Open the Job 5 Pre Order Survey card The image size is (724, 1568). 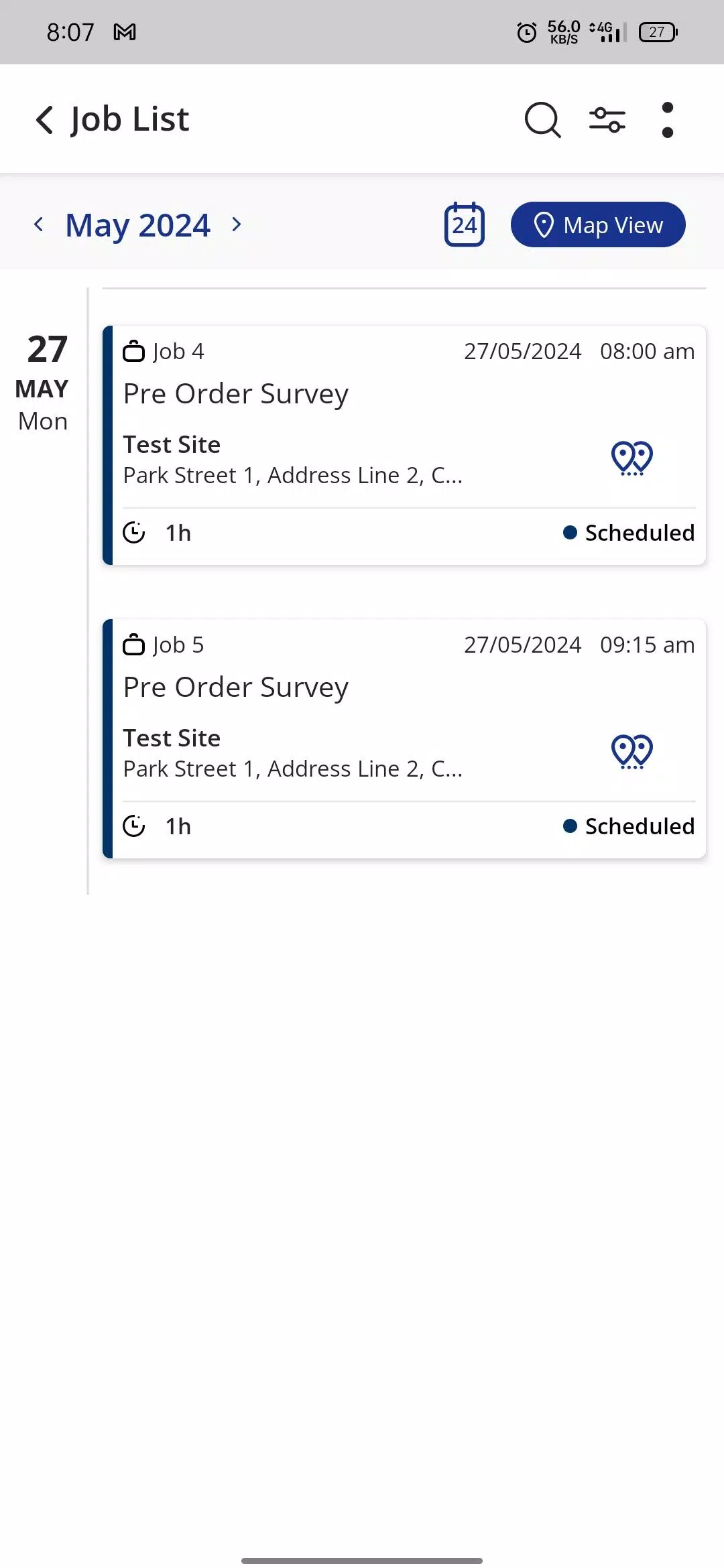(404, 738)
